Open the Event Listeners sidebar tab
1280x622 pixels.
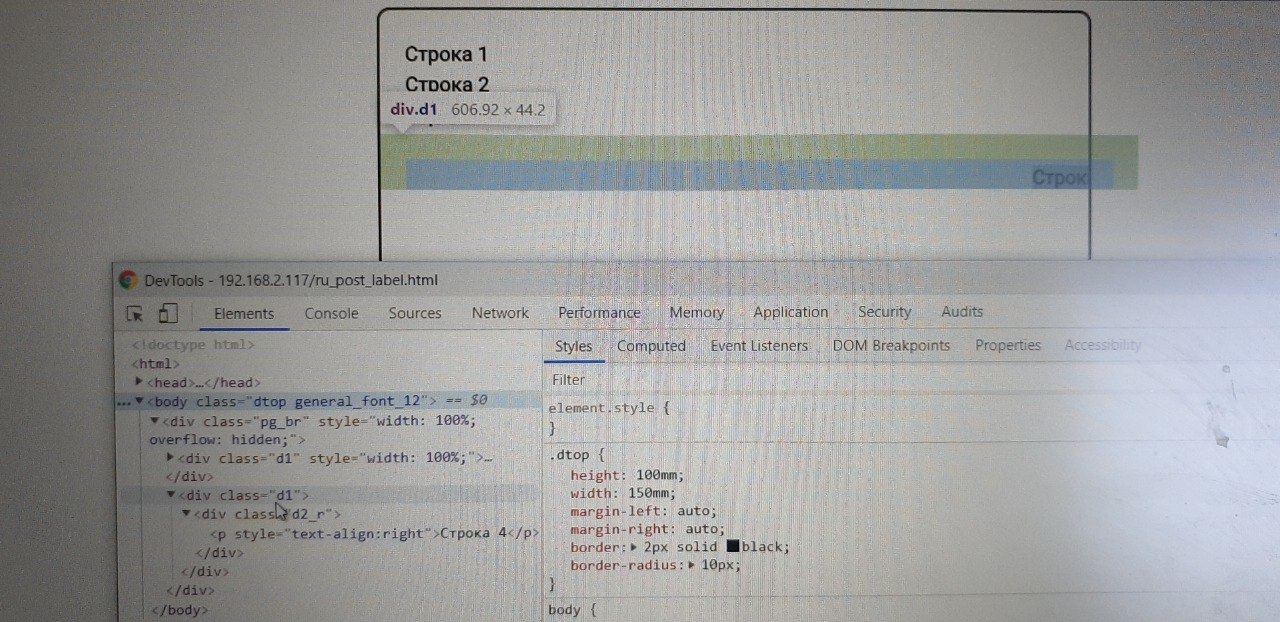pyautogui.click(x=759, y=346)
